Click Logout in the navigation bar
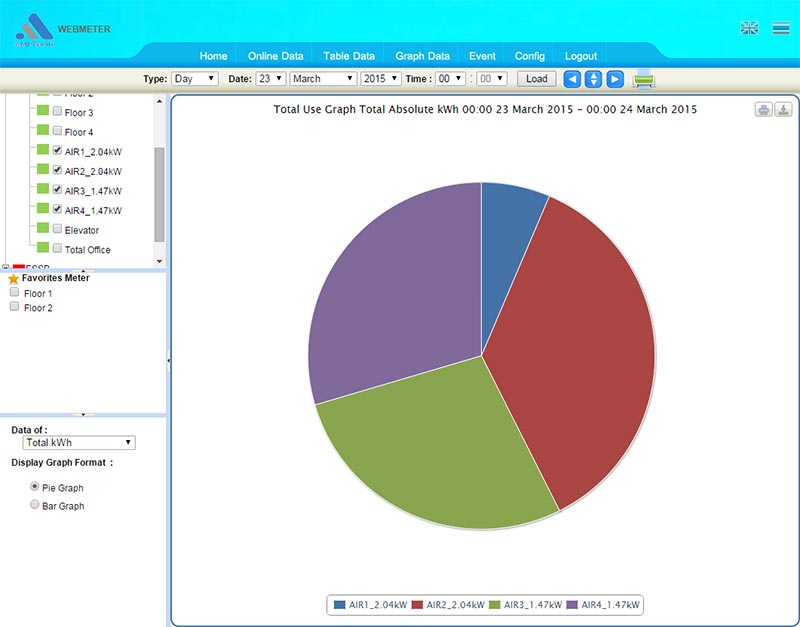This screenshot has width=800, height=627. click(581, 56)
